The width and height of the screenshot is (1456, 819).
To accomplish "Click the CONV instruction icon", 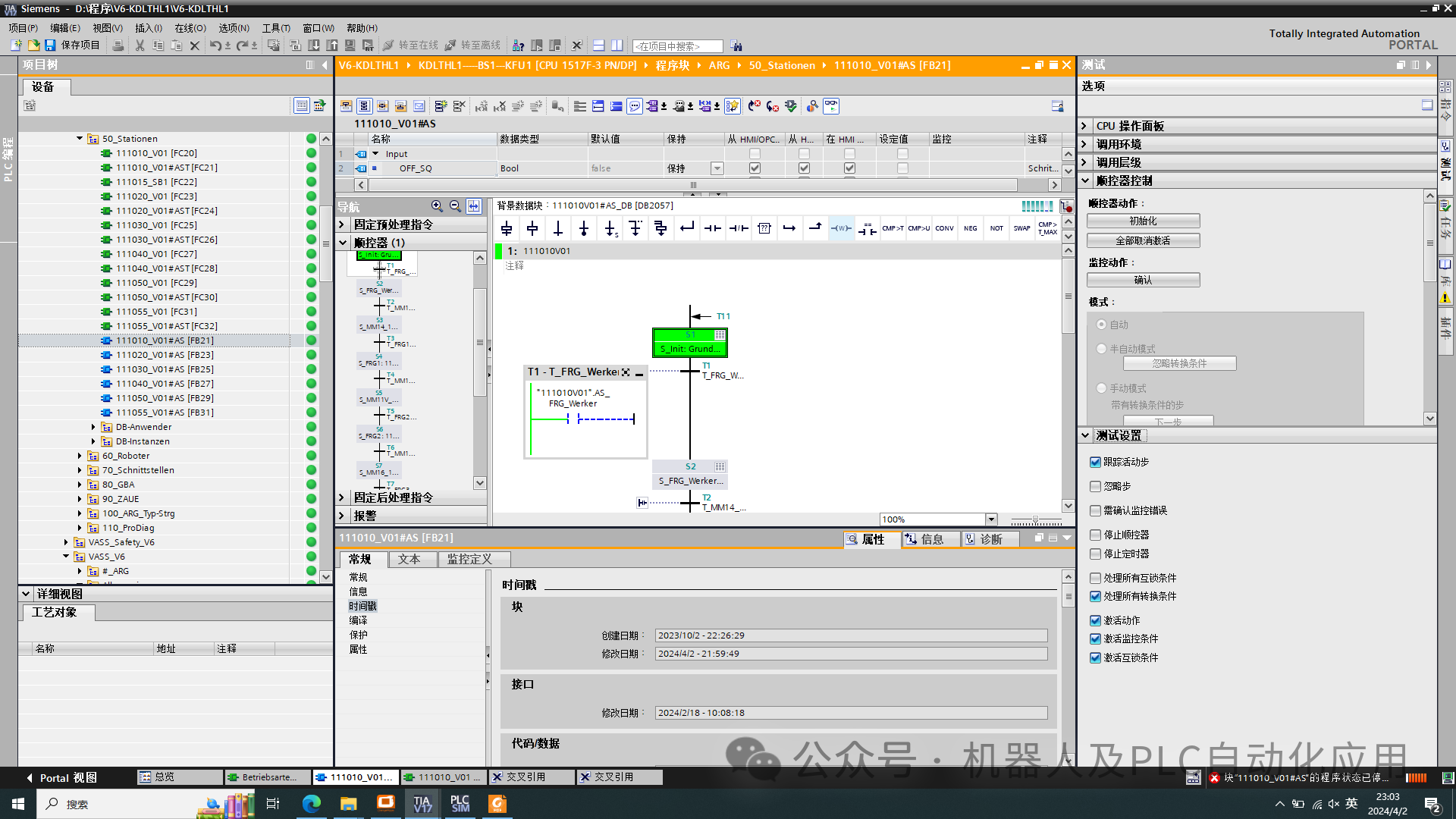I will 944,228.
